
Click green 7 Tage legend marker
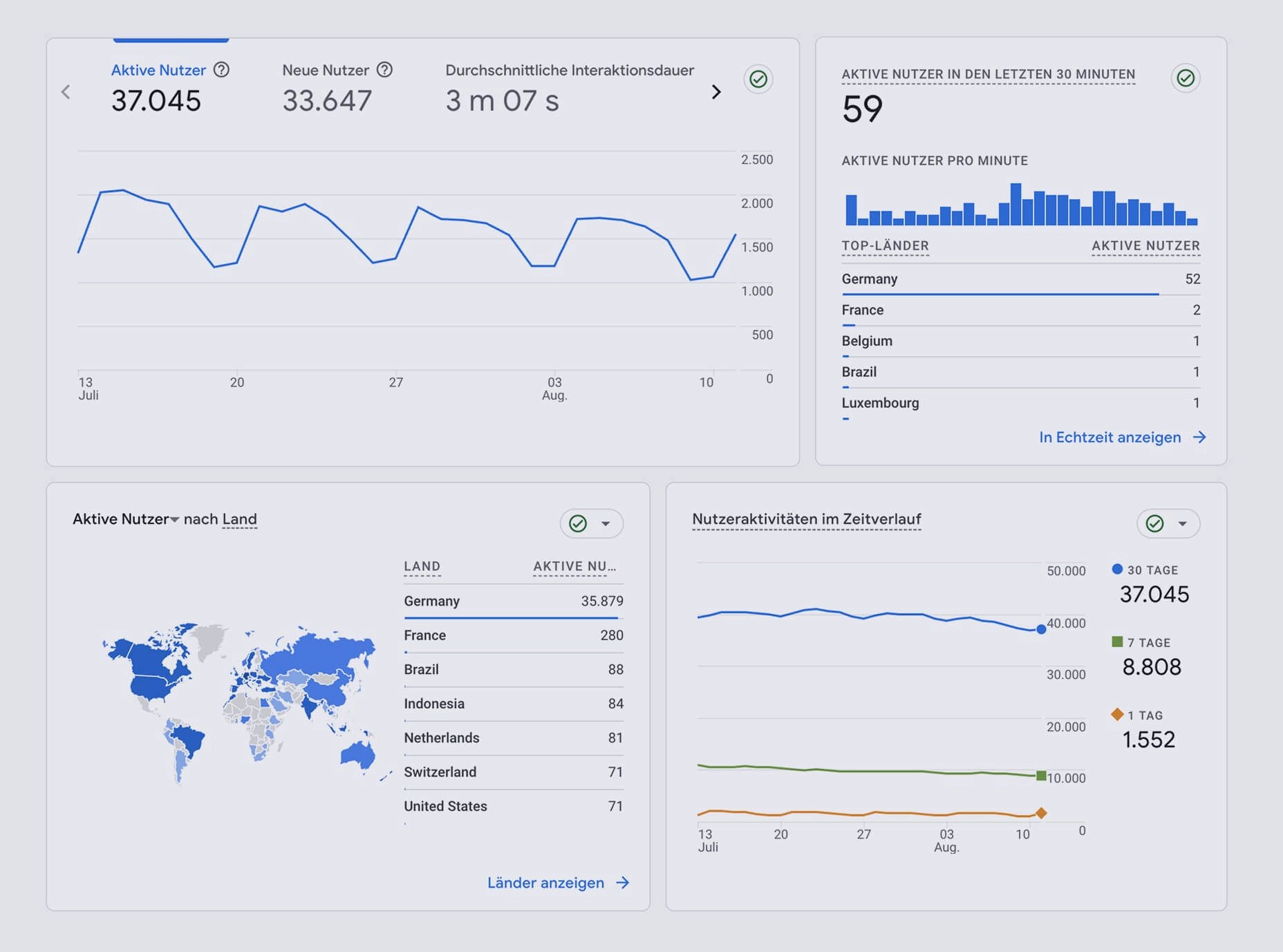(x=1117, y=642)
